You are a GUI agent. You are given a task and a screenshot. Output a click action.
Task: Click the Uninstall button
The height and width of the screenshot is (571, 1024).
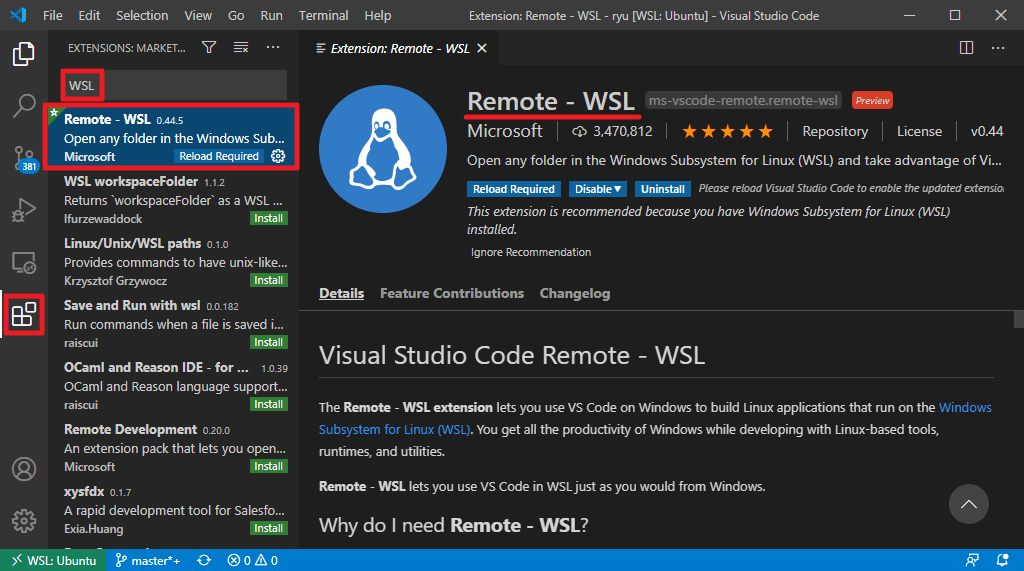pos(662,189)
